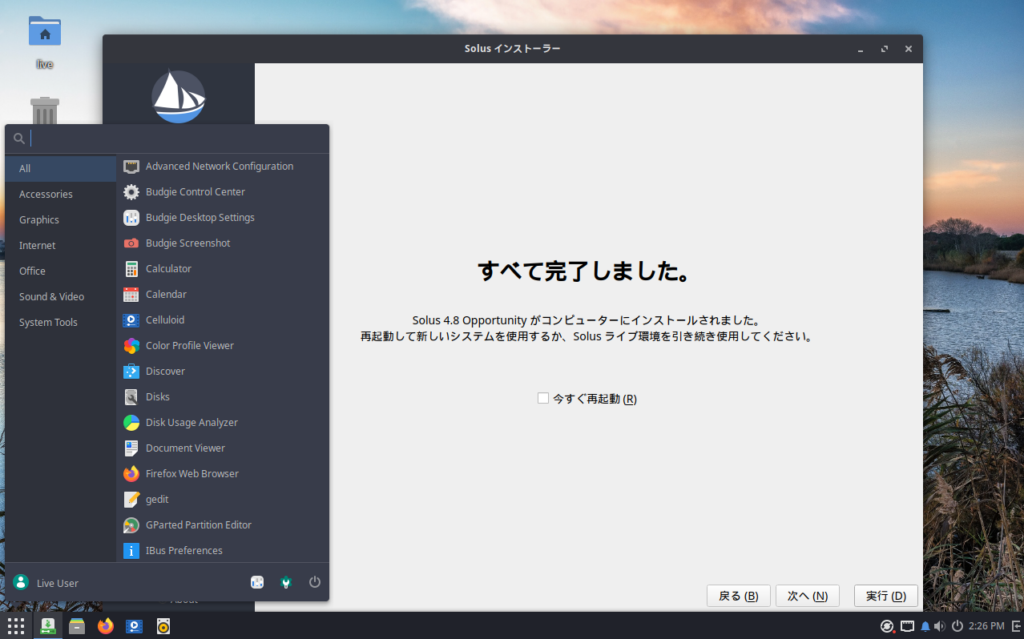Launch GParted Partition Editor
Image resolution: width=1024 pixels, height=639 pixels.
pos(198,525)
